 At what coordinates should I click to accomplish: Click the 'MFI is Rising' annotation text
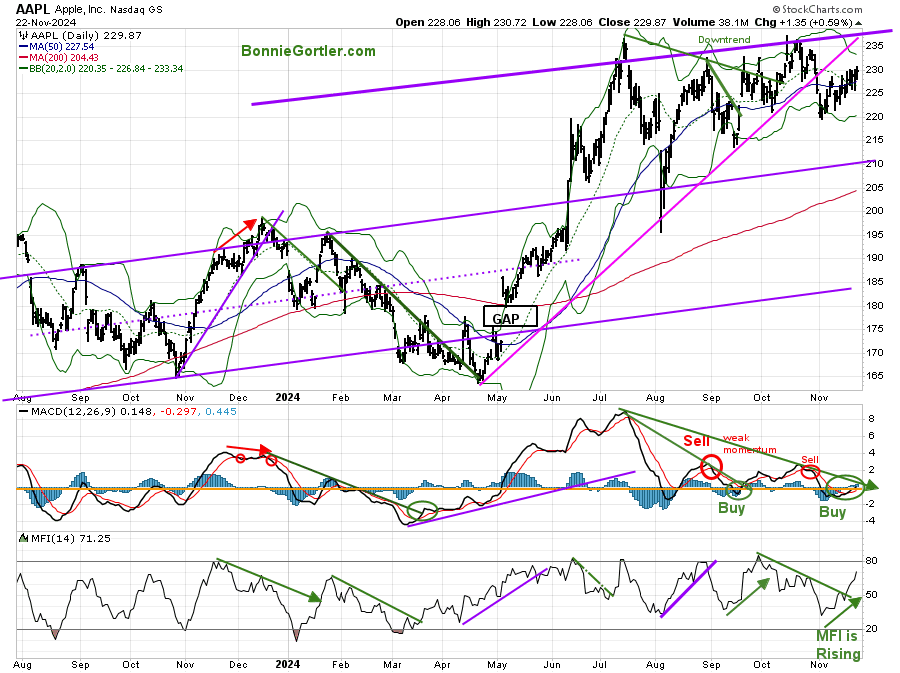(x=838, y=645)
